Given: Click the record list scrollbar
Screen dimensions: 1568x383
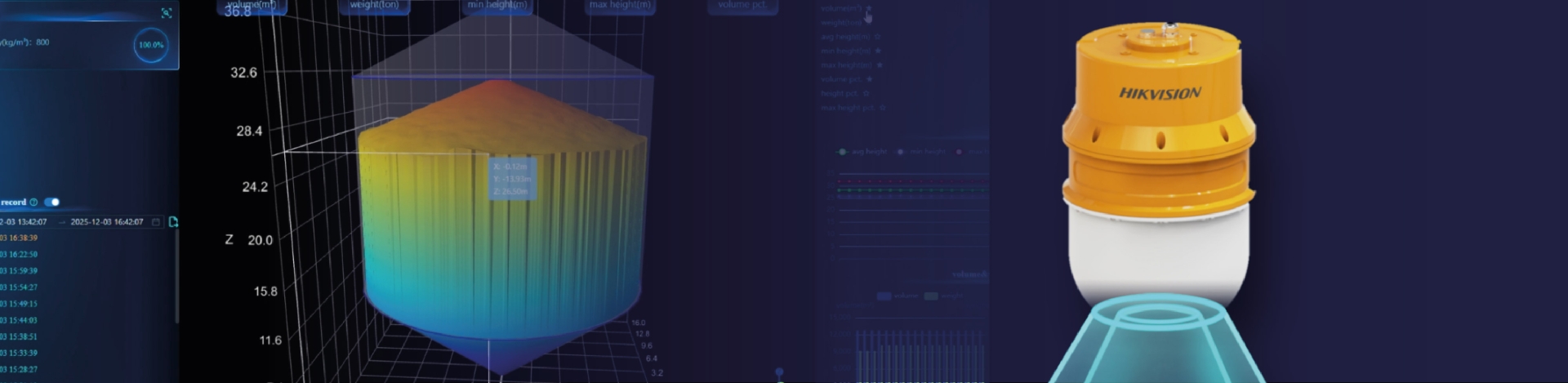Looking at the screenshot, I should pos(177,278).
